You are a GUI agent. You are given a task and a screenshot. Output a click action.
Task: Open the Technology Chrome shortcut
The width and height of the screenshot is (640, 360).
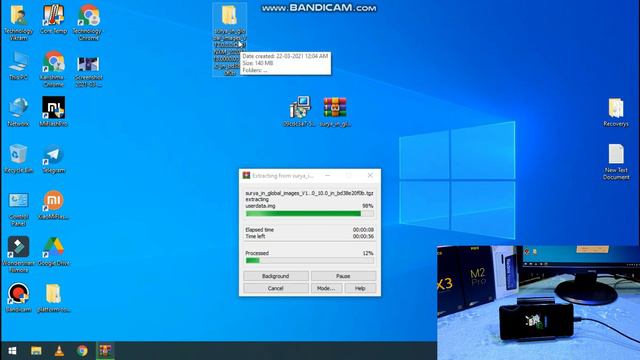(x=89, y=22)
